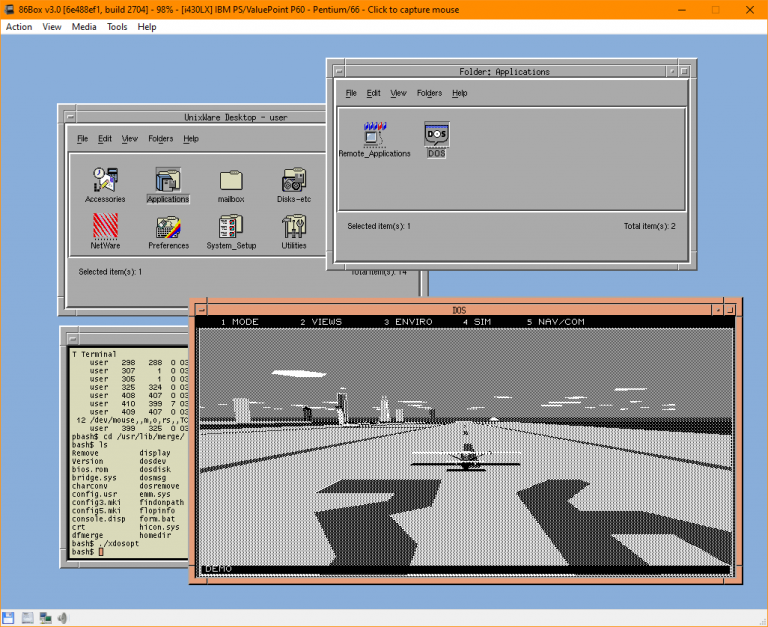The image size is (768, 627).
Task: Open the Disks-etc icon
Action: click(x=293, y=180)
